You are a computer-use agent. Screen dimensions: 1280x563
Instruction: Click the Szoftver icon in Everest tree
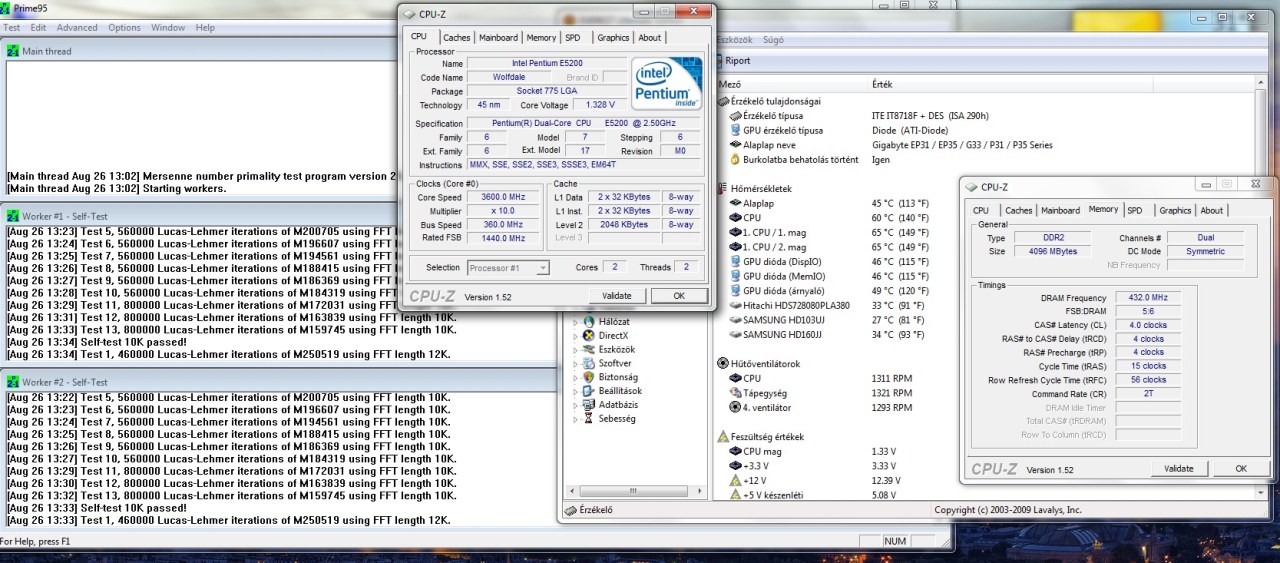coord(588,363)
